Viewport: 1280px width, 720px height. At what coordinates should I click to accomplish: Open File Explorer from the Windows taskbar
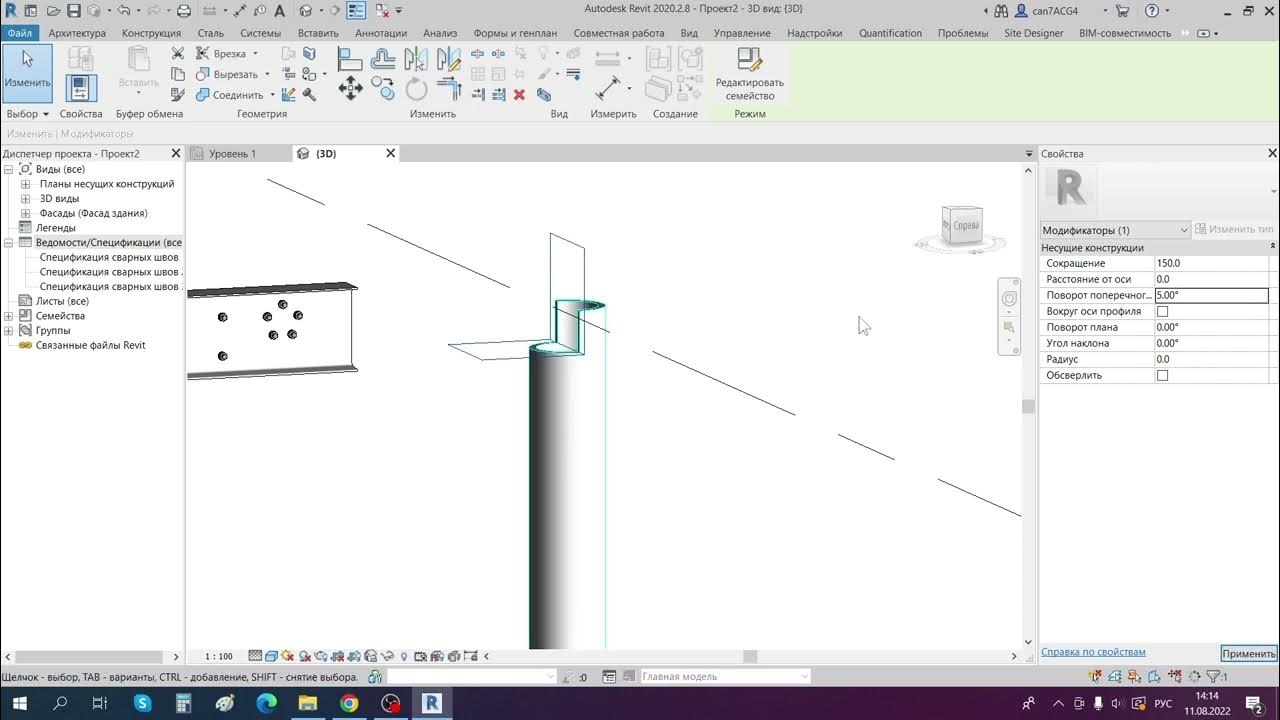[307, 703]
